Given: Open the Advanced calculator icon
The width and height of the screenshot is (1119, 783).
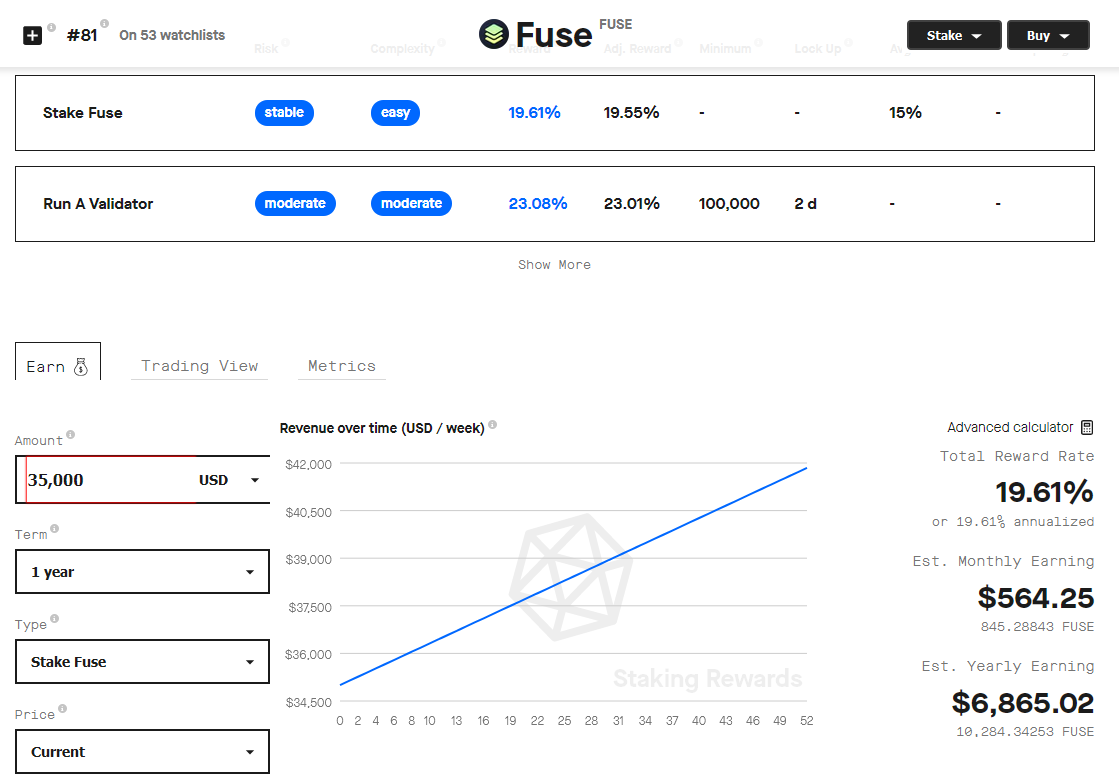Looking at the screenshot, I should tap(1087, 428).
